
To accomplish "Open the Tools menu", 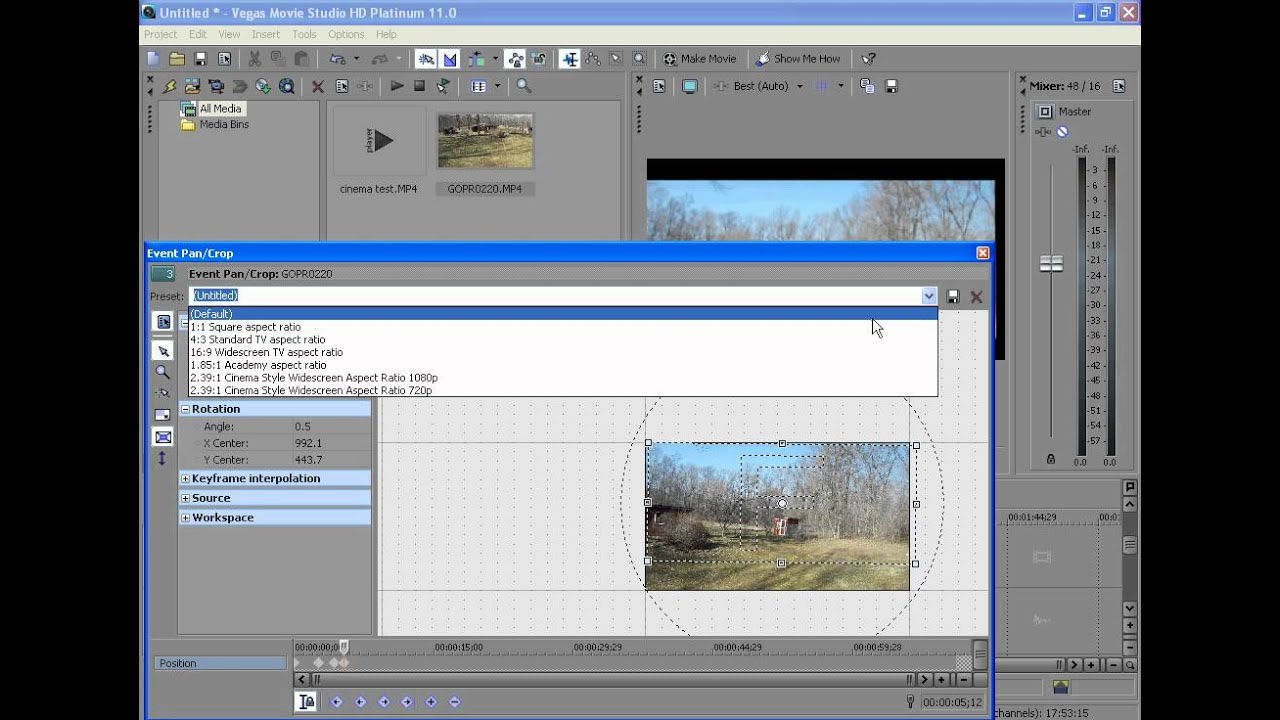I will [x=304, y=34].
